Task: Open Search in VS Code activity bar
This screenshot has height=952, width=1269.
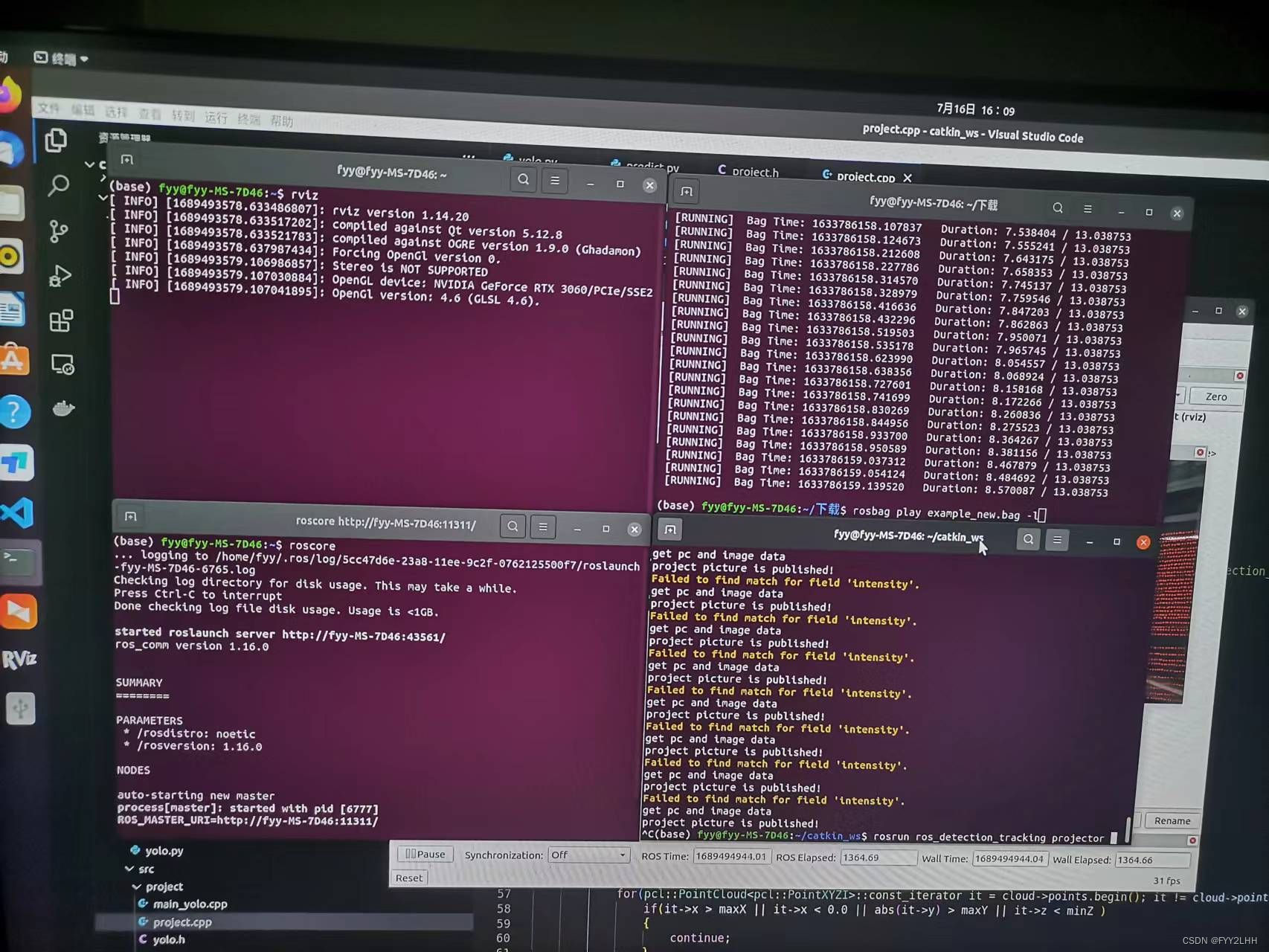Action: (x=59, y=186)
